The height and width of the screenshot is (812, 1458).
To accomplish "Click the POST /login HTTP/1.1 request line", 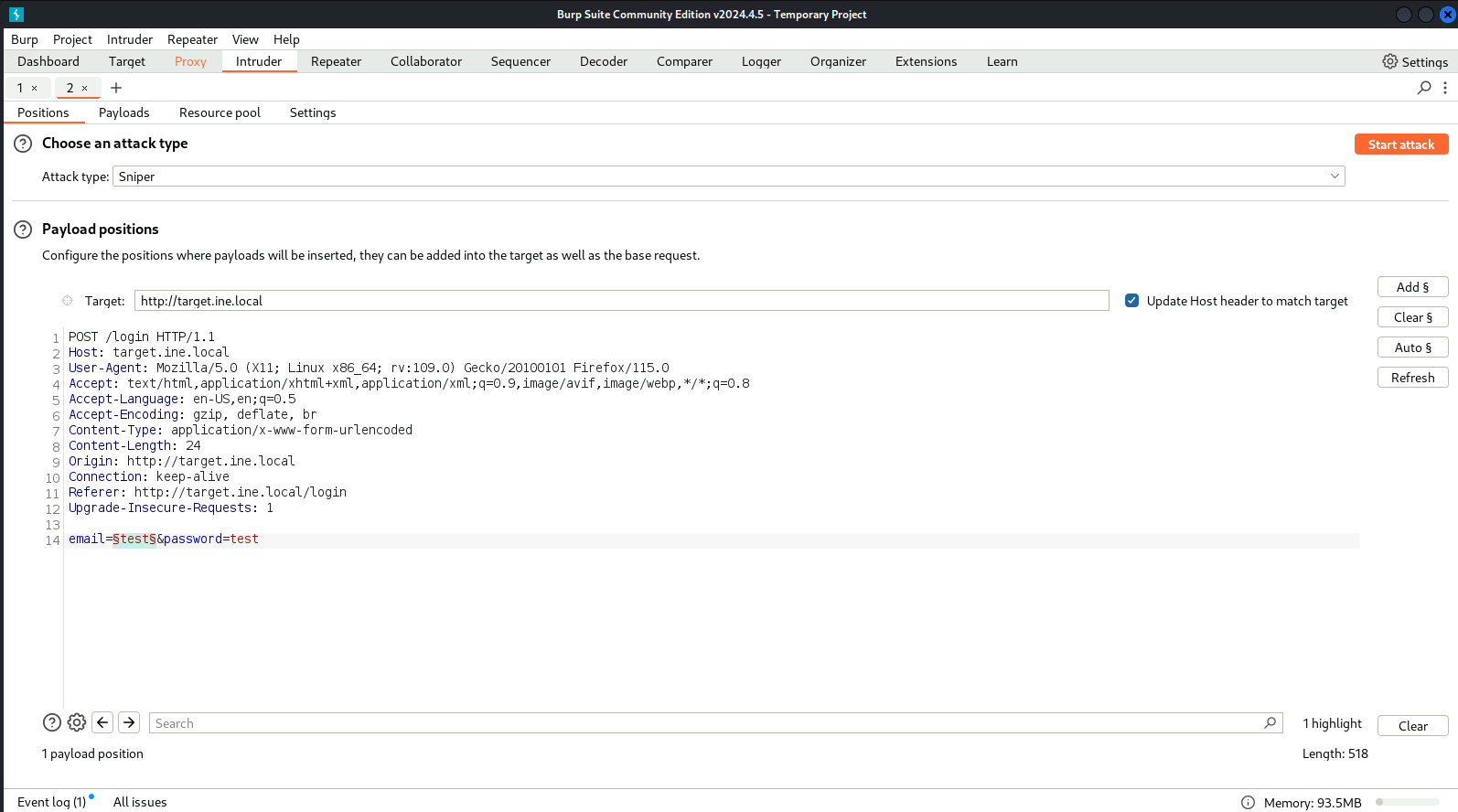I will [142, 337].
